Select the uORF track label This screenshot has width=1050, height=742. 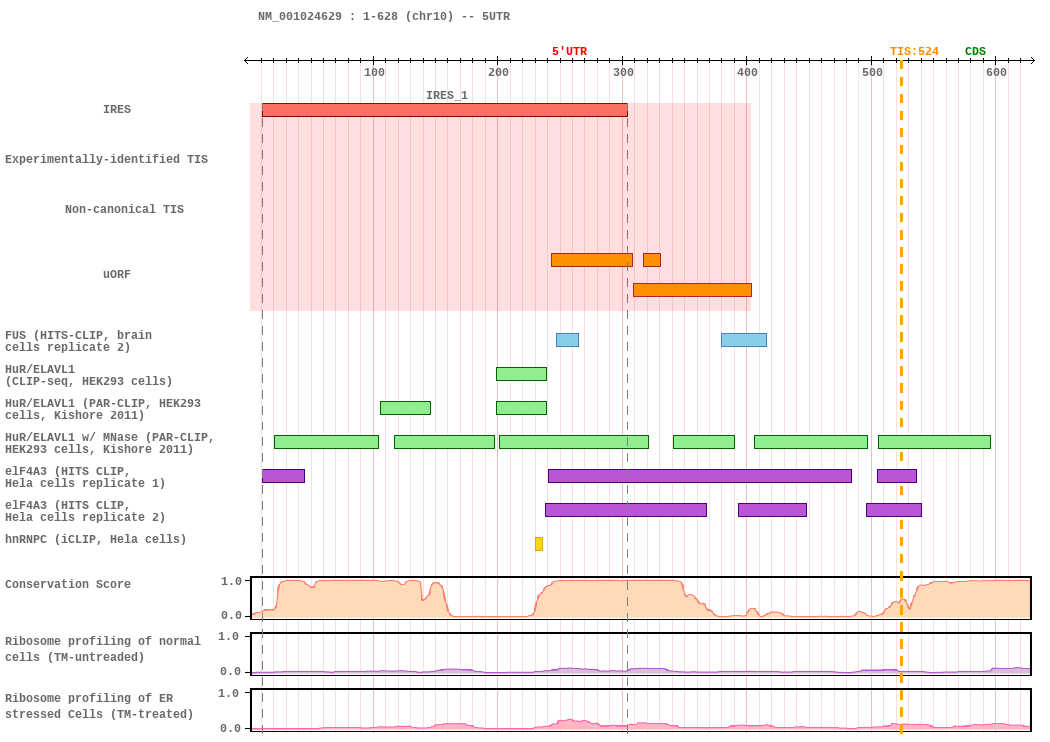(117, 275)
